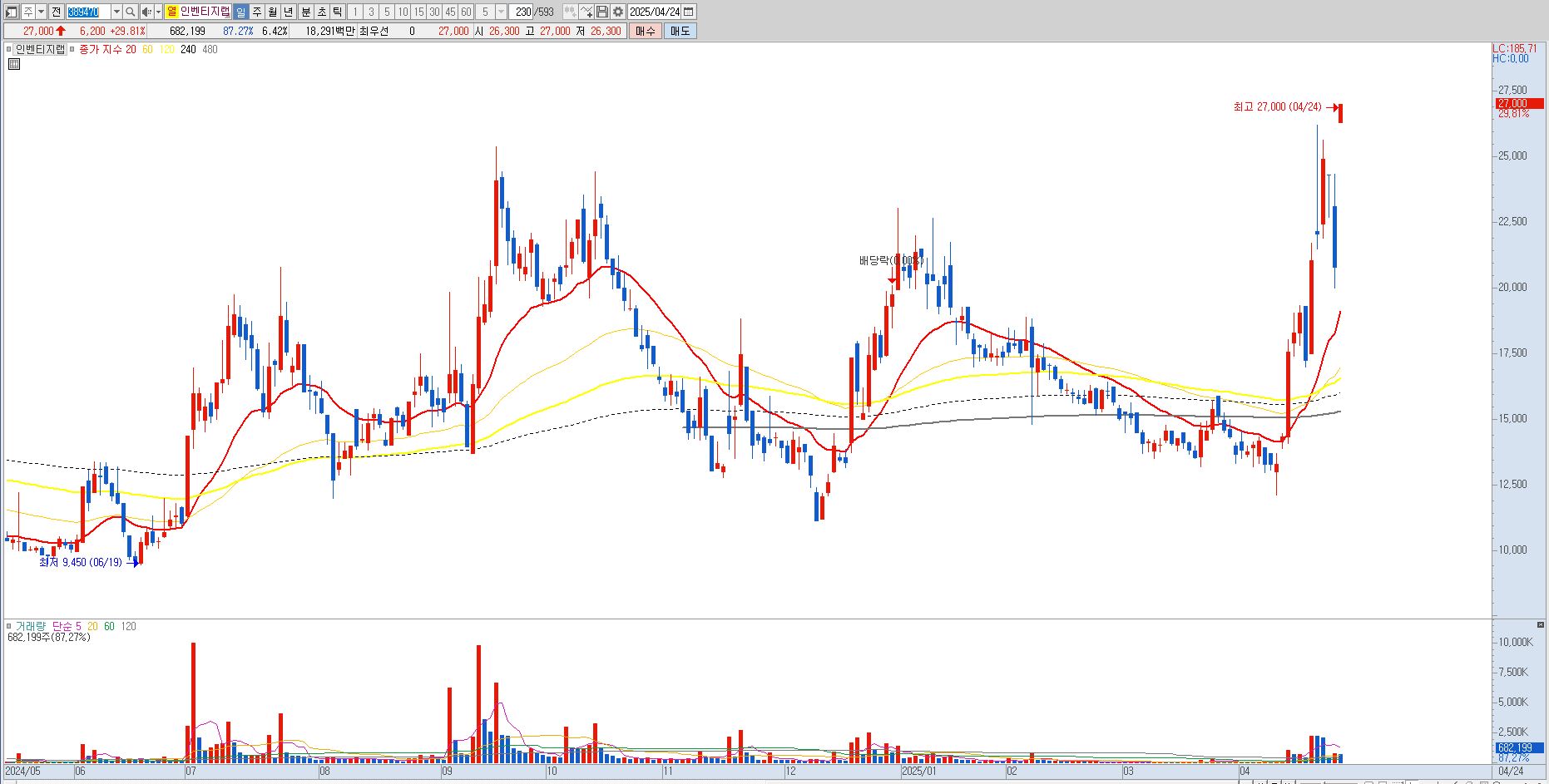Viewport: 1549px width, 784px height.
Task: Click the speaker sound icon
Action: pos(146,12)
